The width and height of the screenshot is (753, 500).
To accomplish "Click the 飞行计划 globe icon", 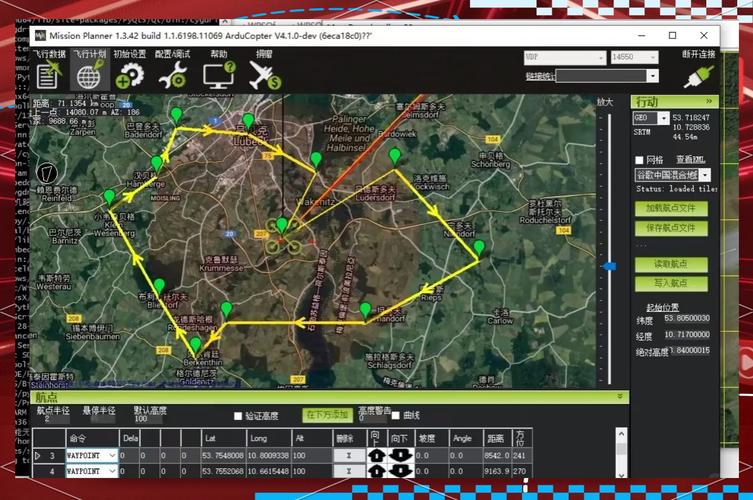I will [x=89, y=72].
